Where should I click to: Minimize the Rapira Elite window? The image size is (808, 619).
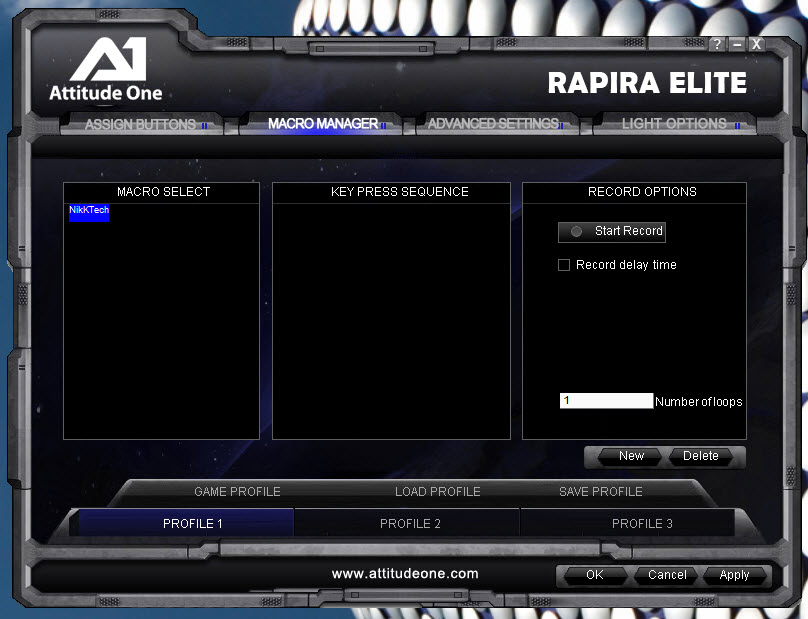tap(737, 44)
